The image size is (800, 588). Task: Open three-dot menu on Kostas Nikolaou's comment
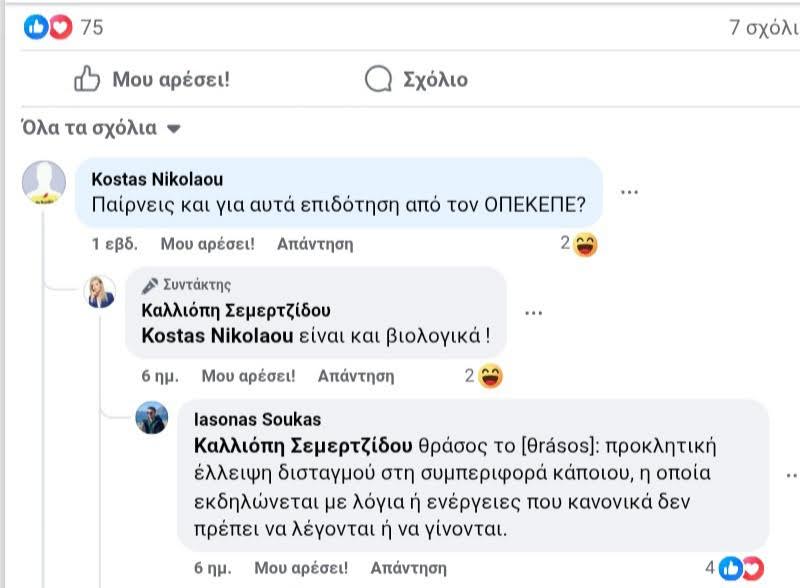[629, 191]
